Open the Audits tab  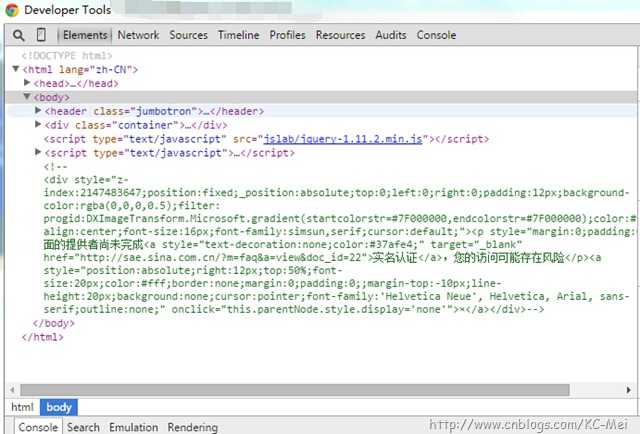point(391,35)
